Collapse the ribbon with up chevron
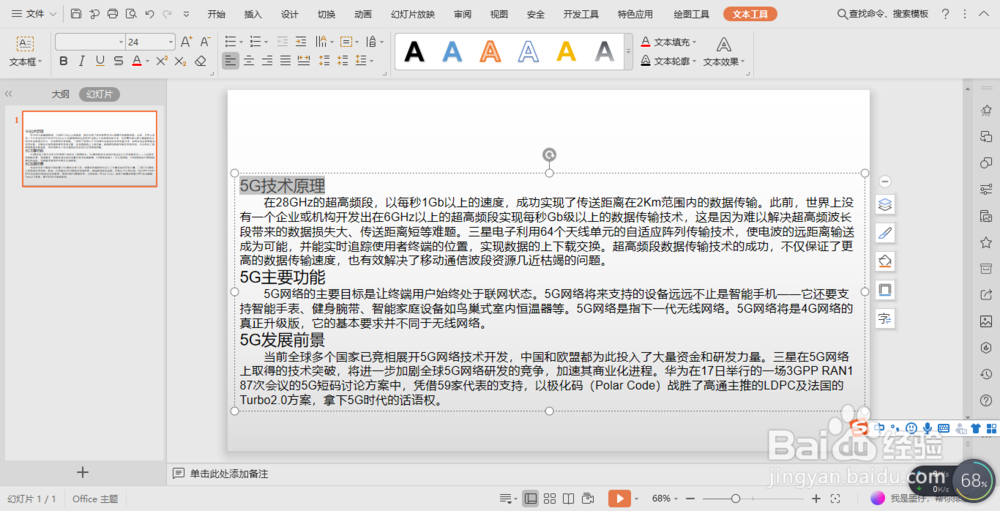 (x=983, y=14)
